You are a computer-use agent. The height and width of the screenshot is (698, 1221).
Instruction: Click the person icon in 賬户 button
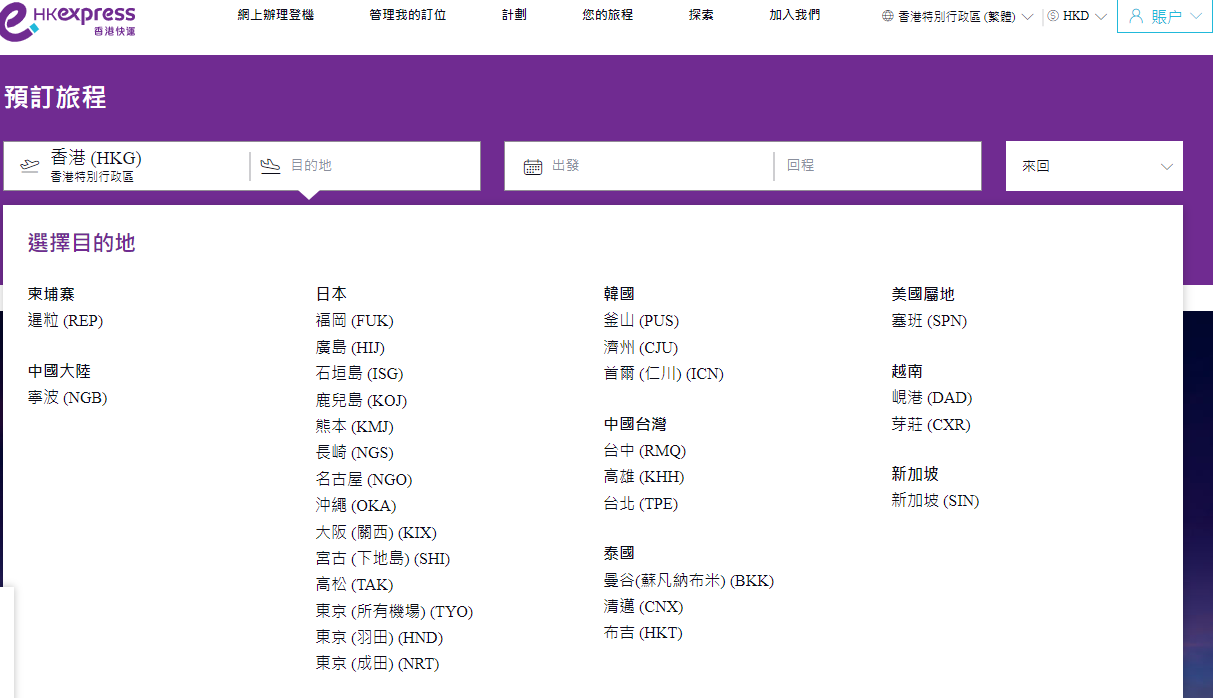(x=1136, y=15)
